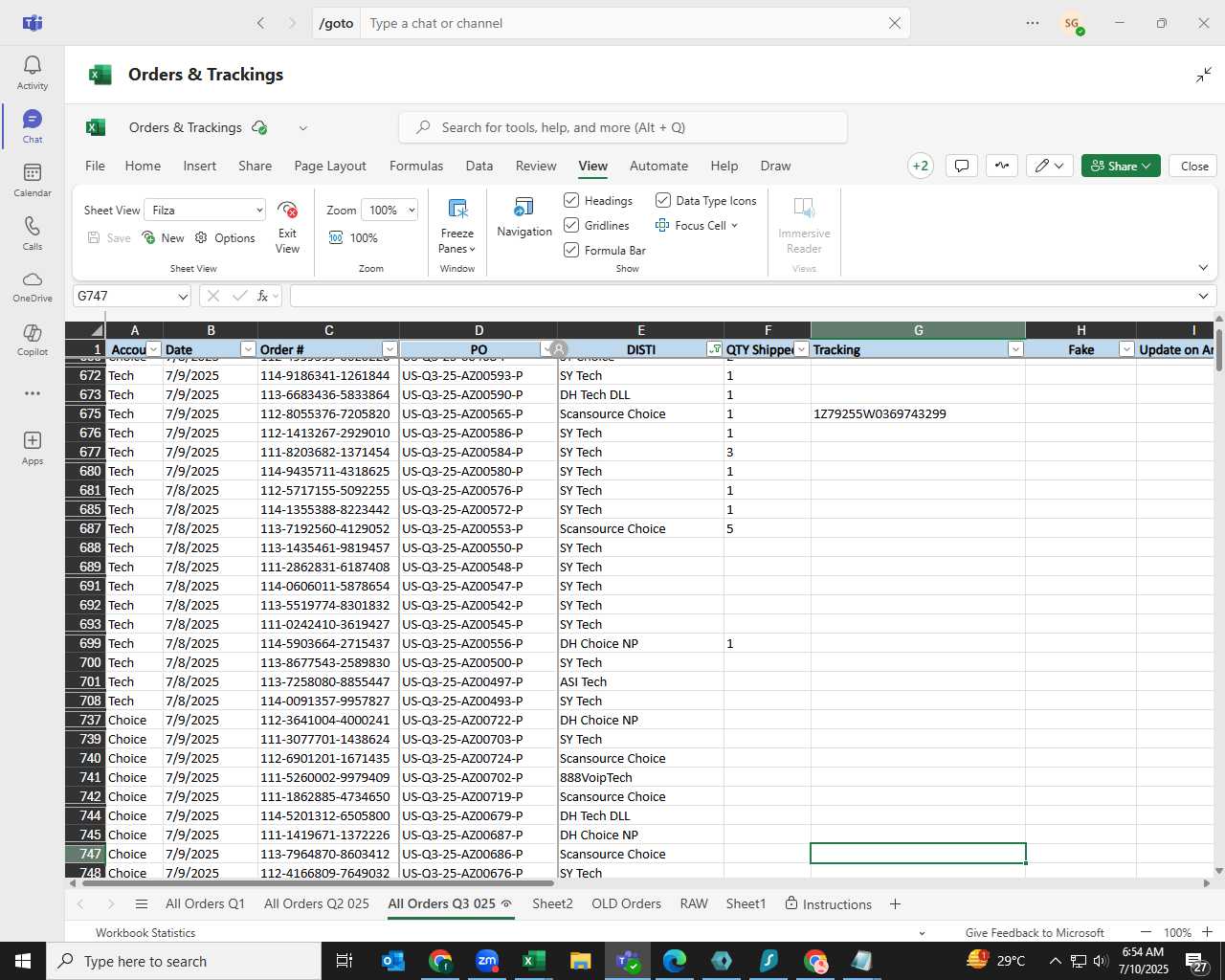Zoom out with status bar minus
The width and height of the screenshot is (1225, 980).
click(x=1146, y=932)
